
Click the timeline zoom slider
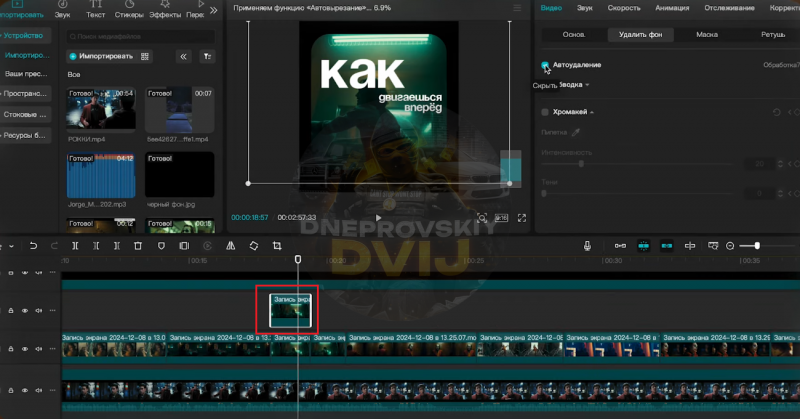(x=757, y=246)
